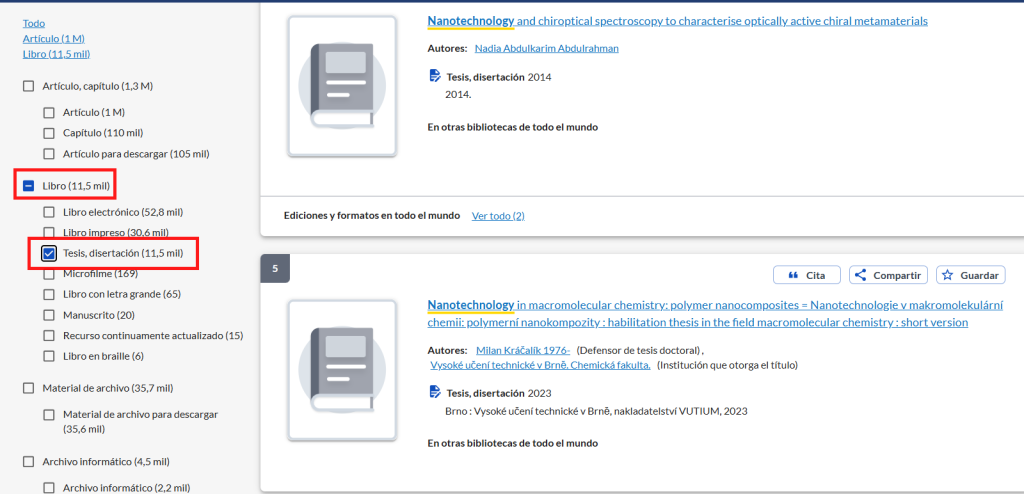Check Archivo informático (4,5 mil) parent checkbox
This screenshot has height=494, width=1024.
(29, 462)
